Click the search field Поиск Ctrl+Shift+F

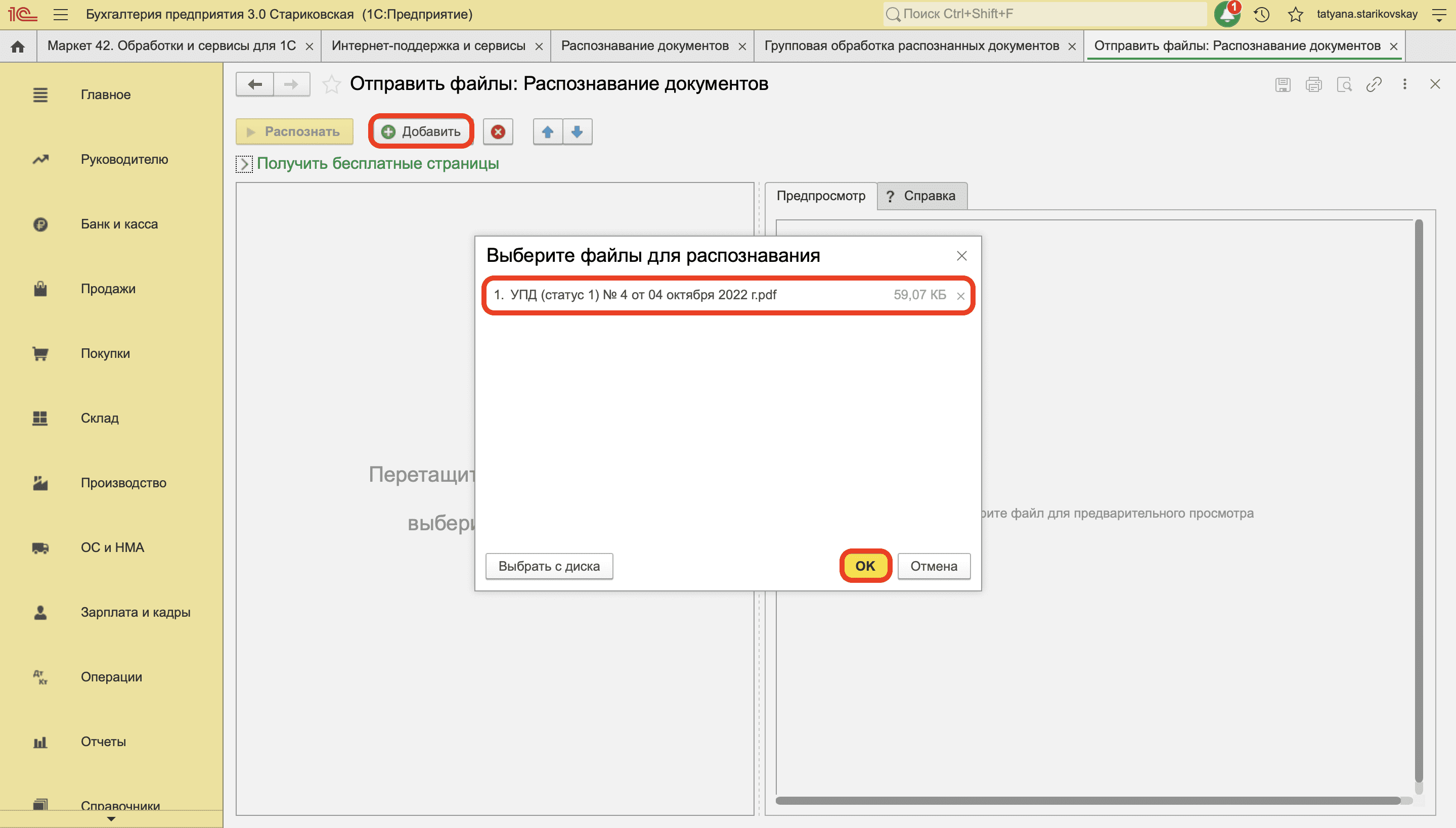pyautogui.click(x=1045, y=14)
